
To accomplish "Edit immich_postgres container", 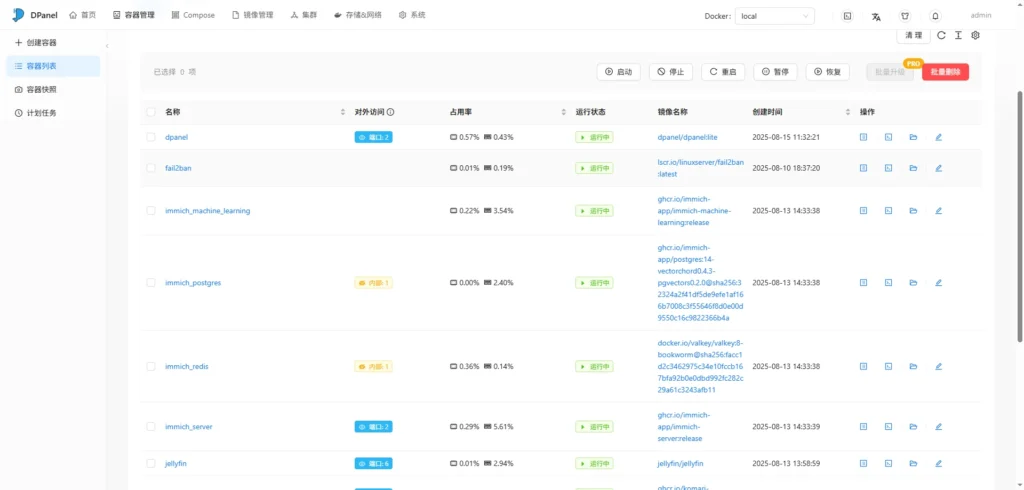I will tap(938, 283).
